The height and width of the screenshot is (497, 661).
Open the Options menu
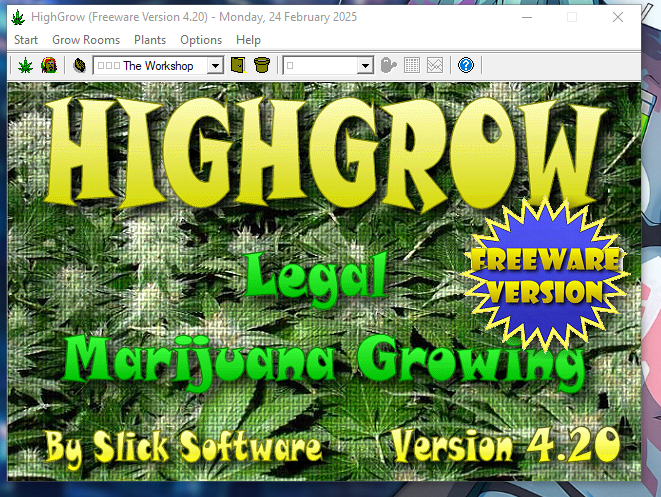pos(201,40)
